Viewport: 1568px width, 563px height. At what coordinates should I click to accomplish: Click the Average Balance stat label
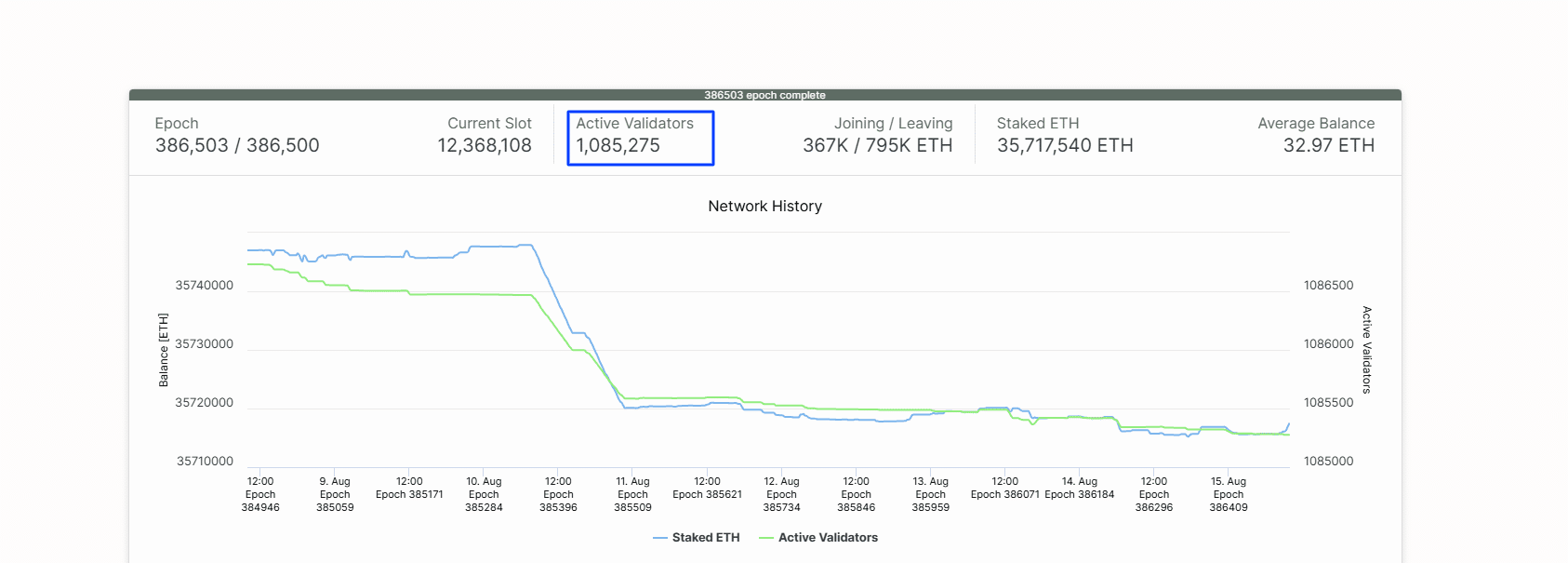click(x=1316, y=123)
